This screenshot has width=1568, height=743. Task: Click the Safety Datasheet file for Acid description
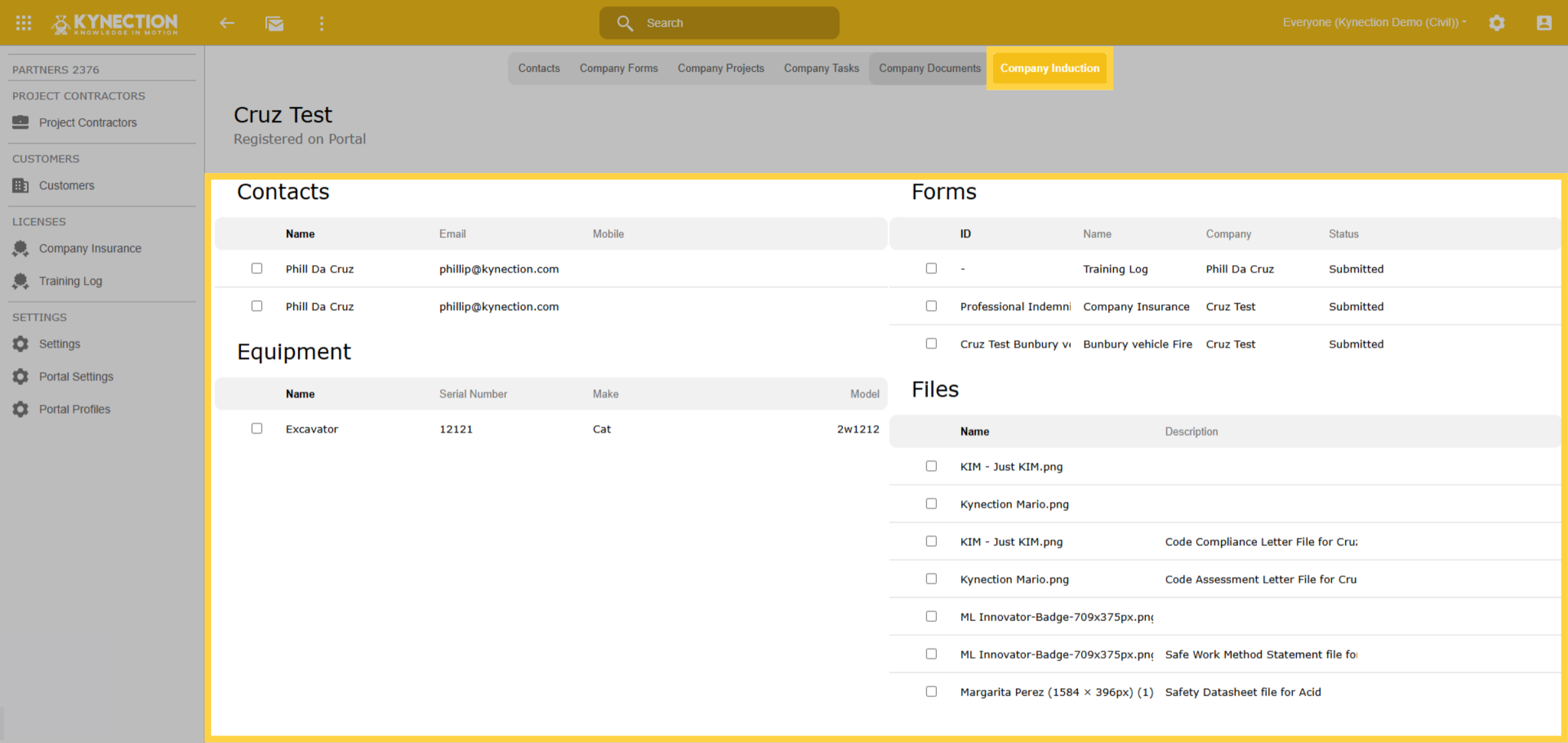point(1243,692)
